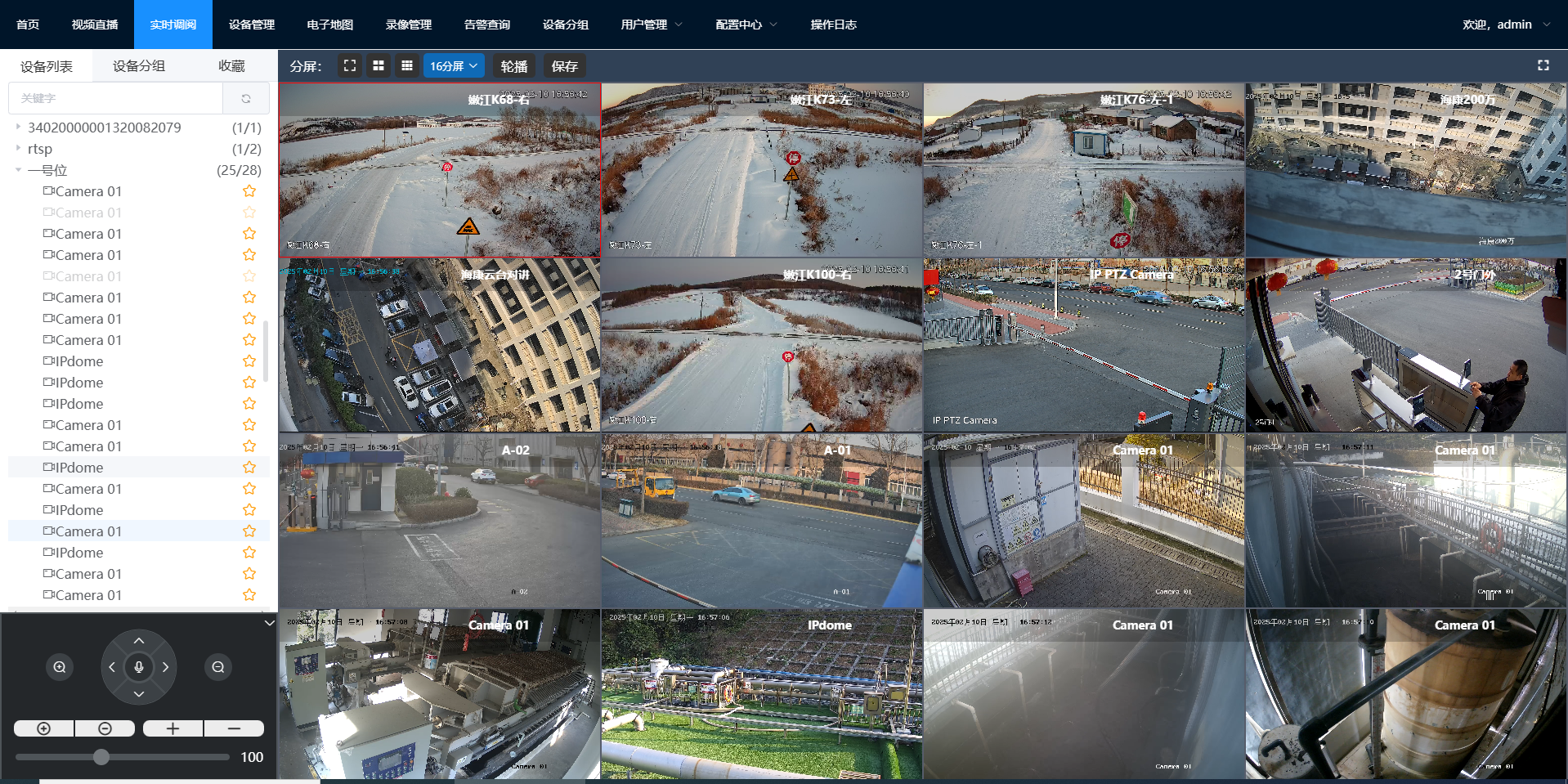Focus the 关键字 search field

point(116,98)
